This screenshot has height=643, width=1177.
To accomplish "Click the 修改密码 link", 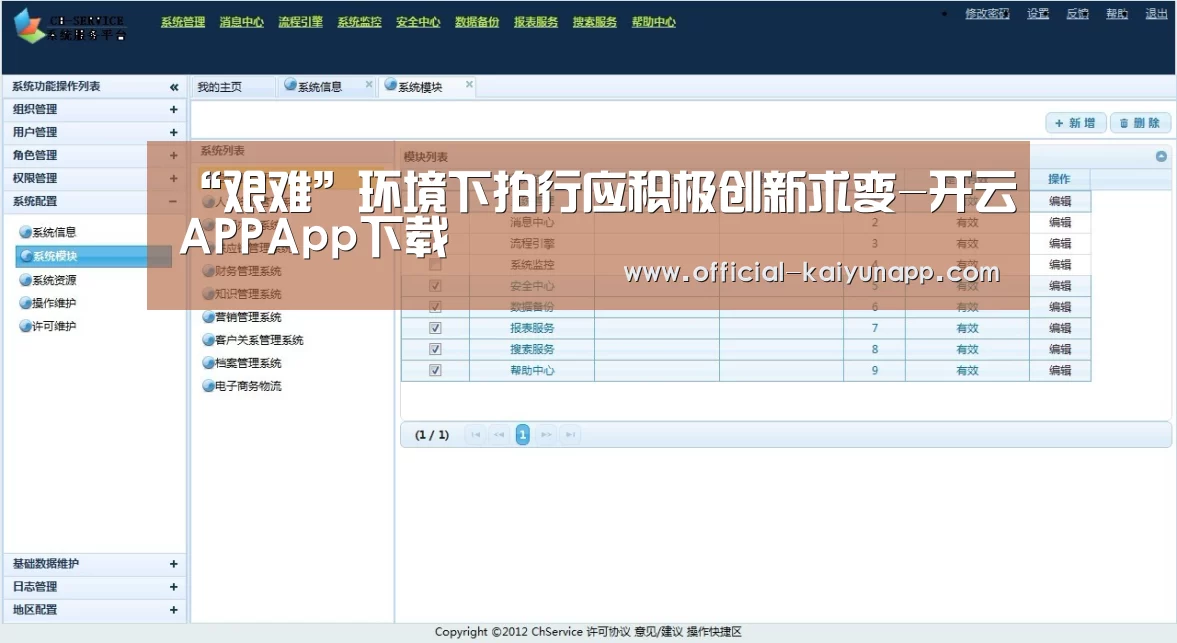I will point(987,14).
